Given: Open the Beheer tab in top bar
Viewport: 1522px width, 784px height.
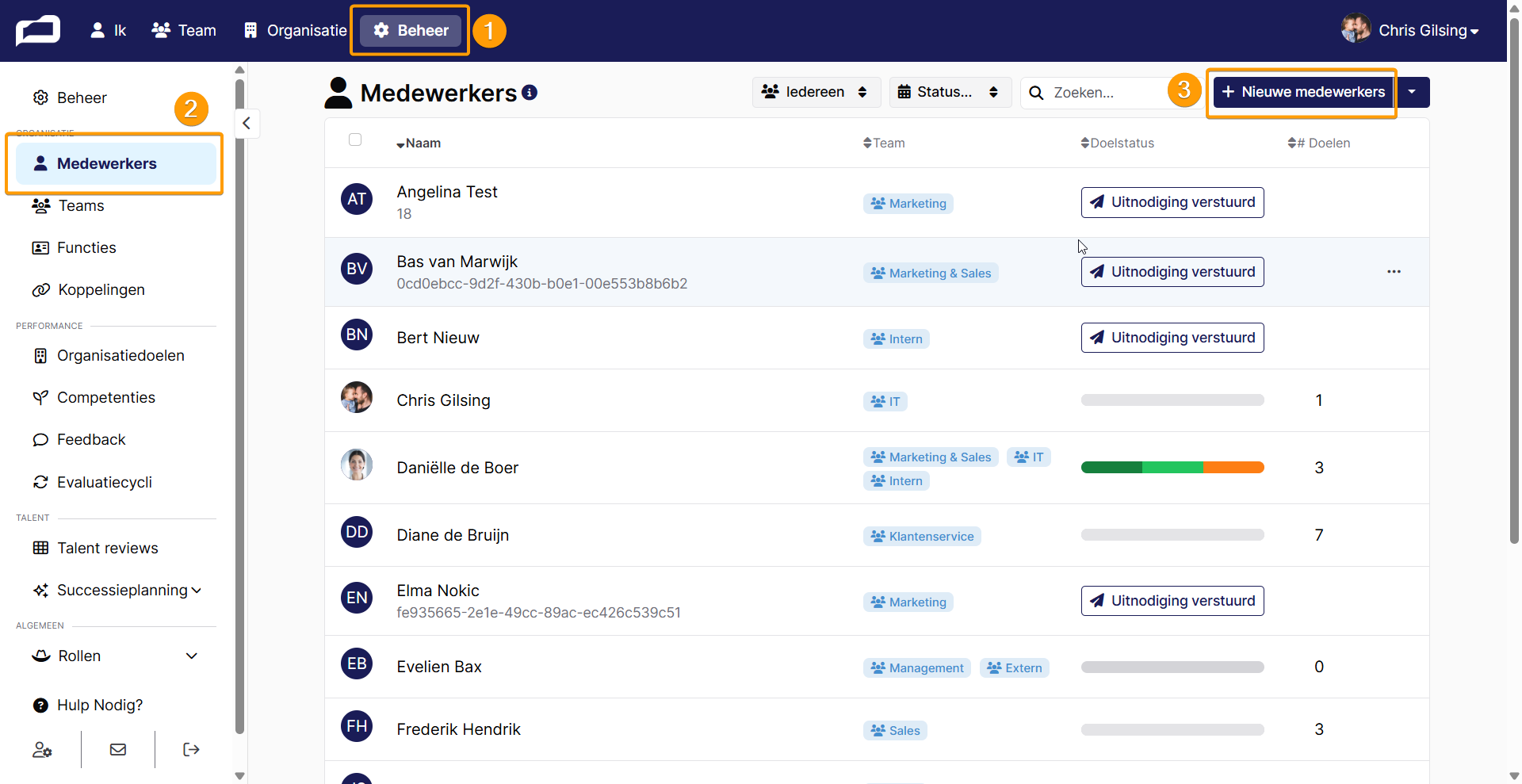Looking at the screenshot, I should tap(411, 30).
